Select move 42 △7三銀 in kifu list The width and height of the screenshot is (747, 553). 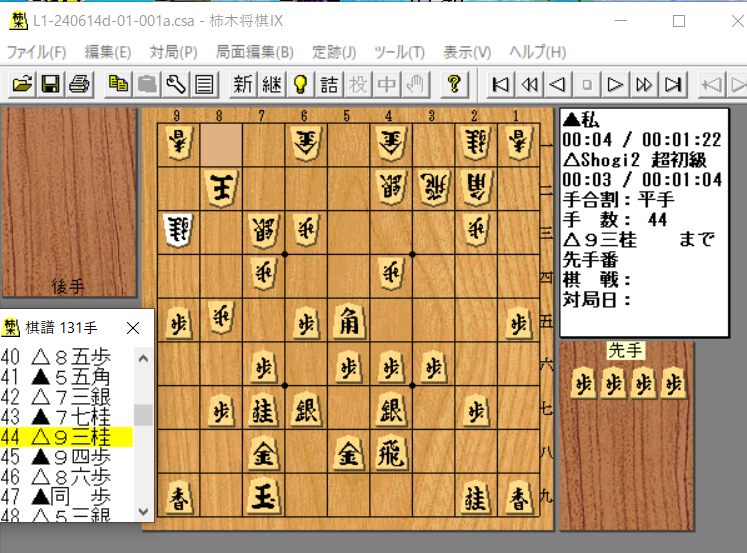point(66,397)
